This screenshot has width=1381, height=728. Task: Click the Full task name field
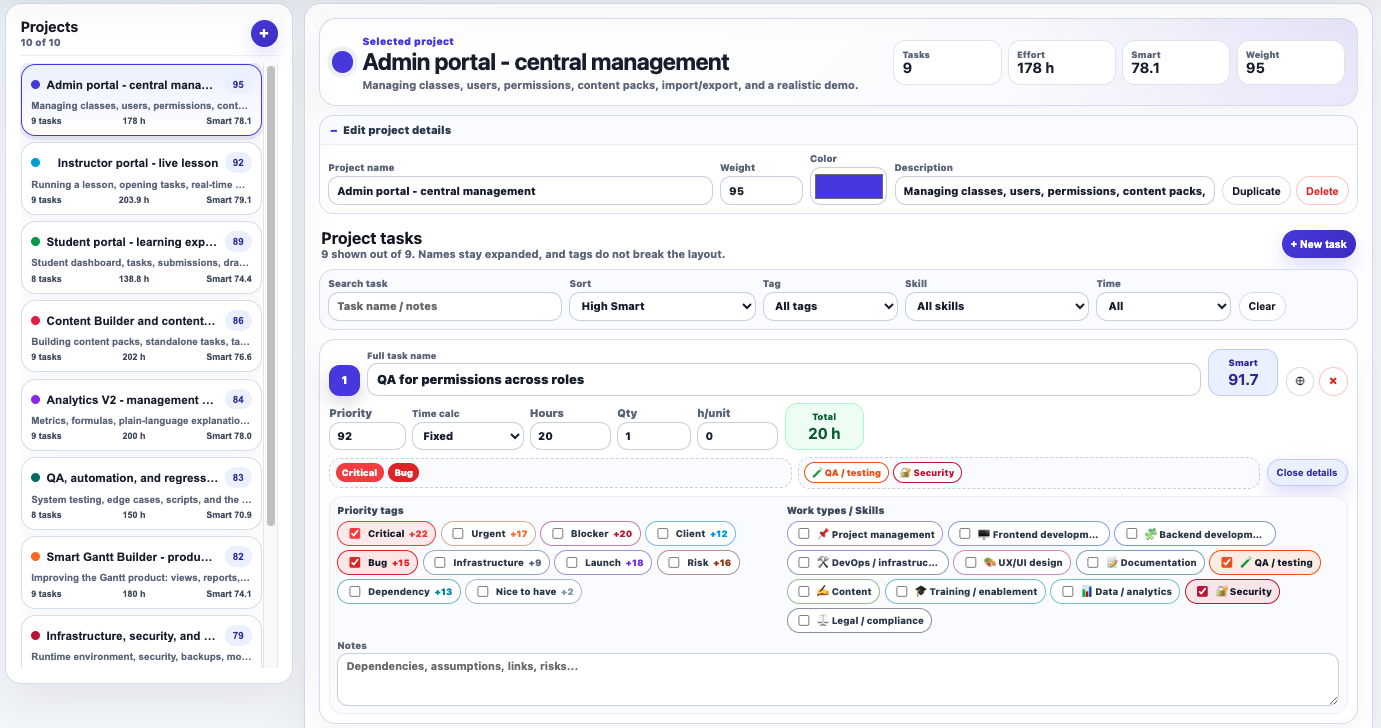[783, 380]
